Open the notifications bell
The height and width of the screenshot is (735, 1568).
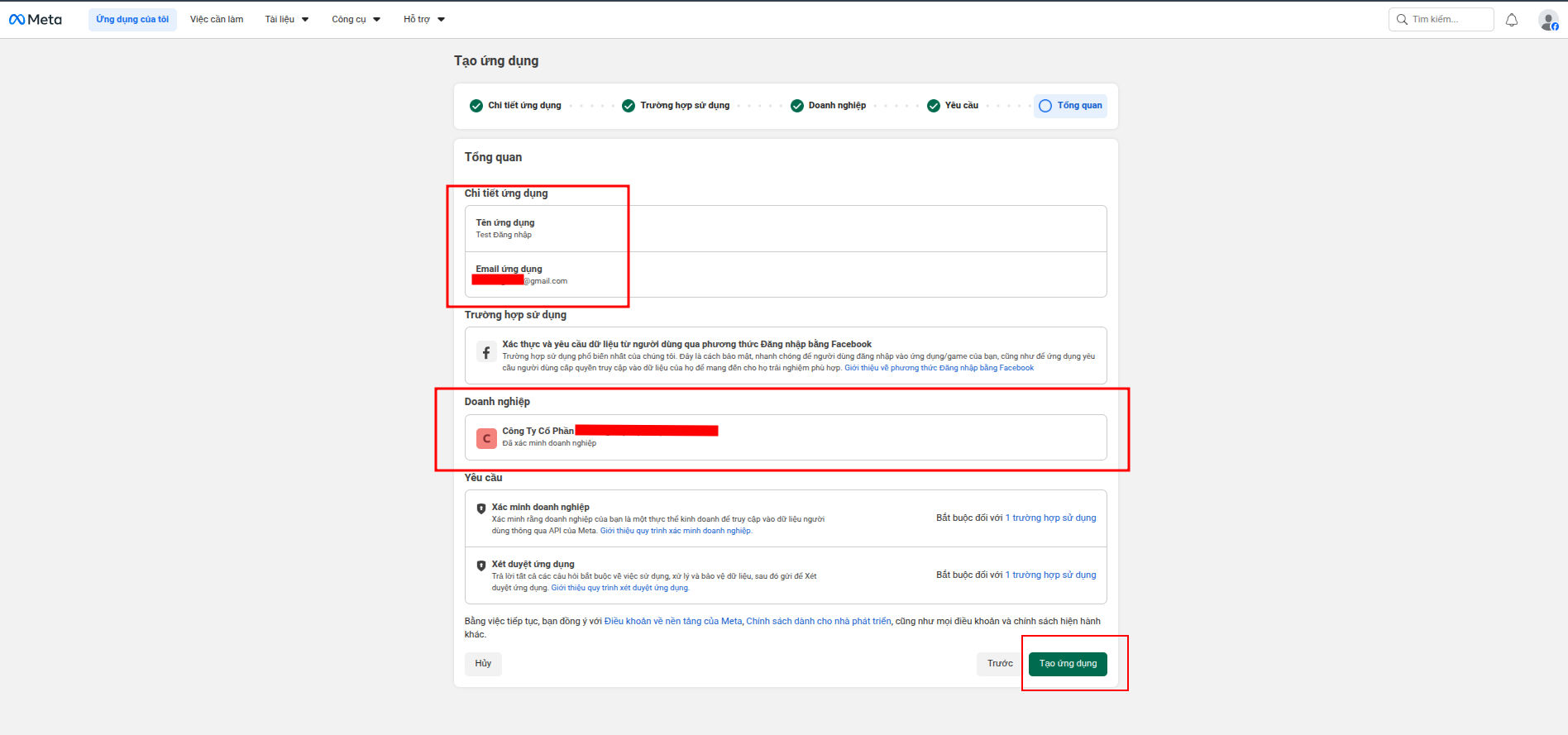(1511, 20)
